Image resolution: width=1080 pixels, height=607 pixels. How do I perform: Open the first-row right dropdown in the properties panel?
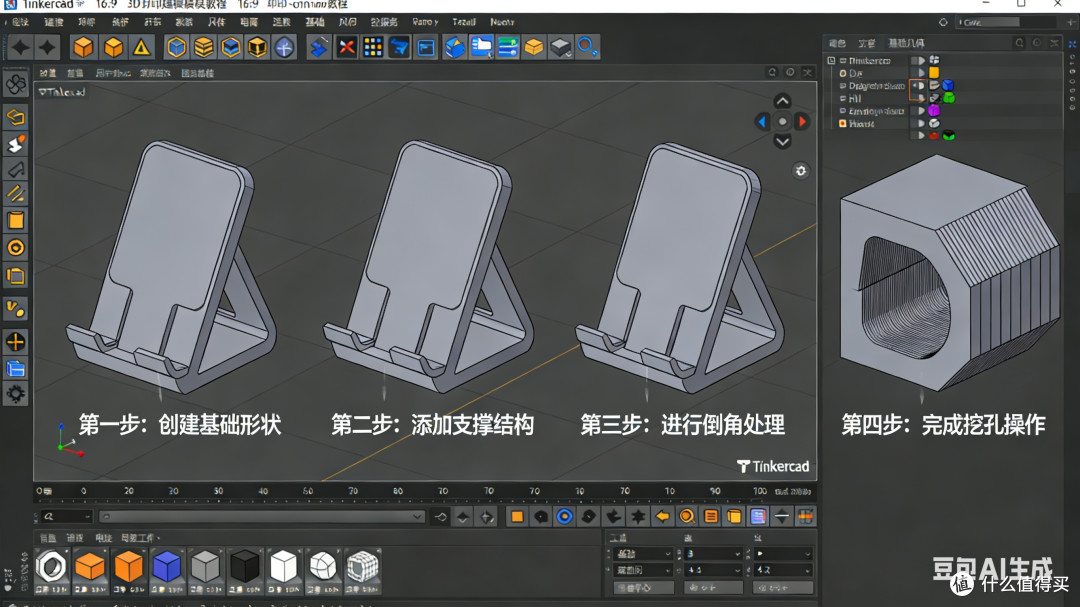click(x=783, y=553)
